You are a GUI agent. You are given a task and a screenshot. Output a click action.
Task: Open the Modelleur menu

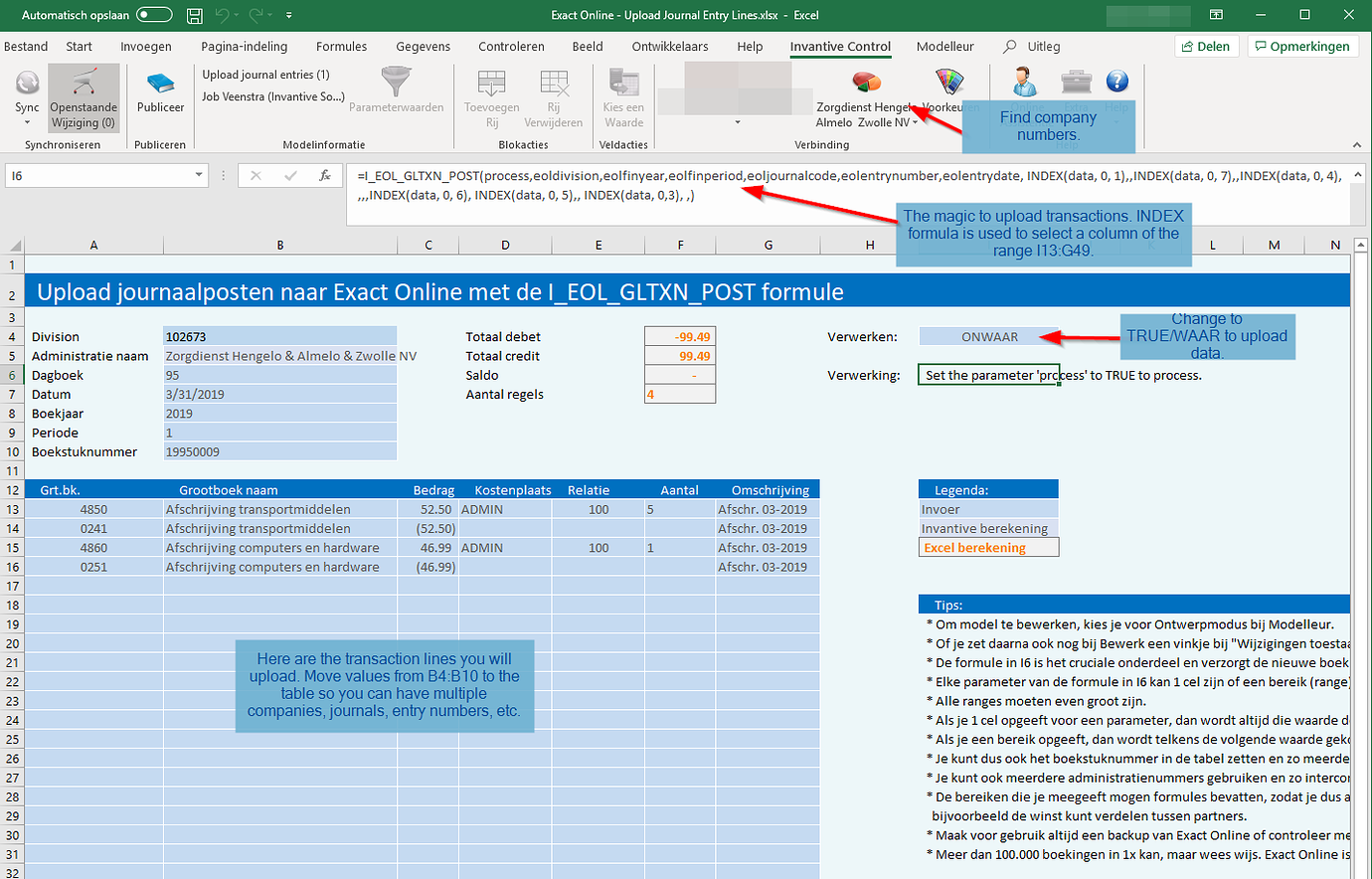coord(944,46)
